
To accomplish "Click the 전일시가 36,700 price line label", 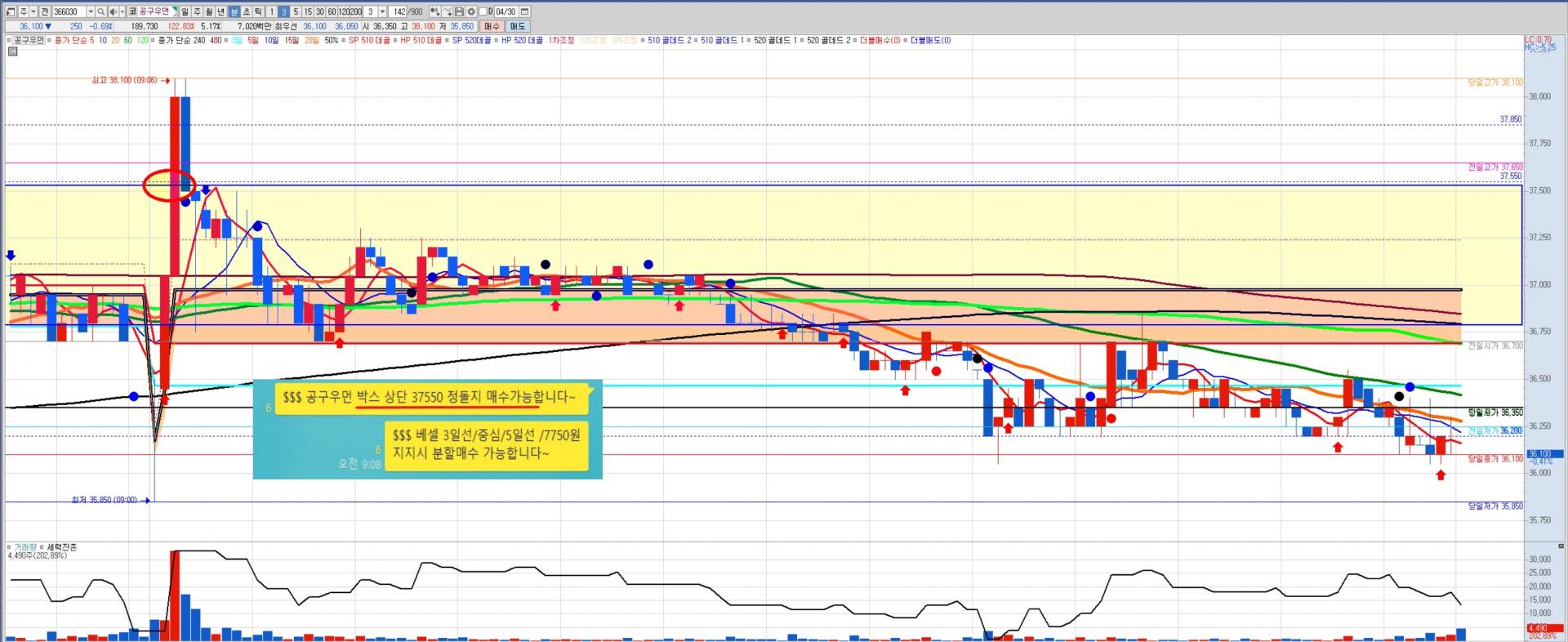I will point(1495,346).
